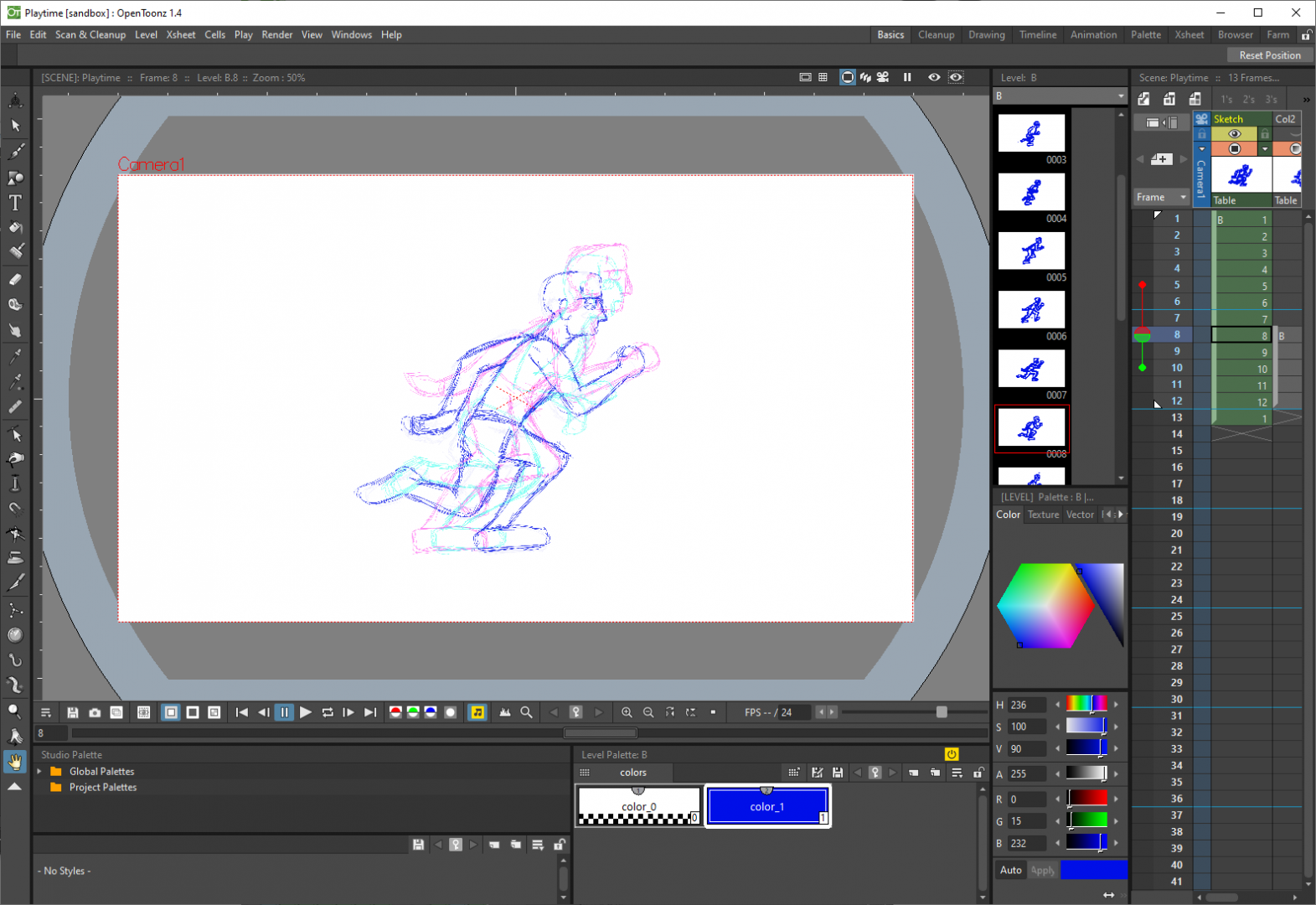Click the Reset Position button
The height and width of the screenshot is (905, 1316).
(x=1270, y=55)
